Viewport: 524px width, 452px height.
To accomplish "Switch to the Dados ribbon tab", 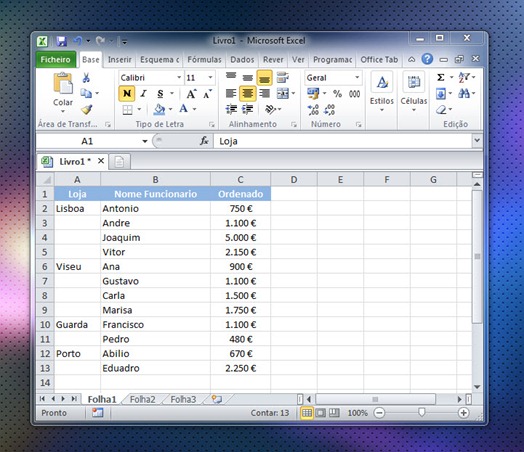I will click(x=242, y=60).
